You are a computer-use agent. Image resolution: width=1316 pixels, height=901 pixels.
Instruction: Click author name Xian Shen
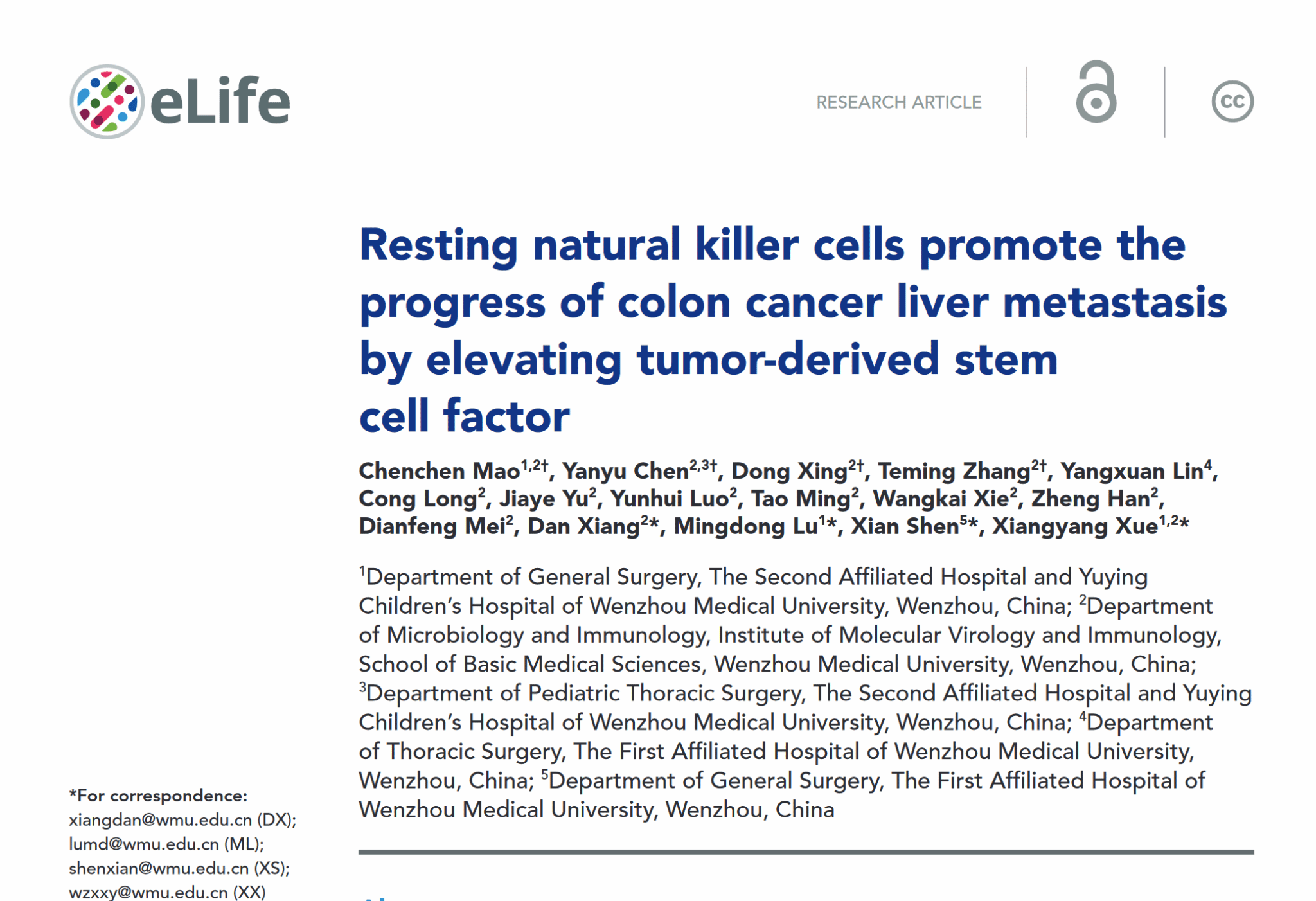click(905, 526)
